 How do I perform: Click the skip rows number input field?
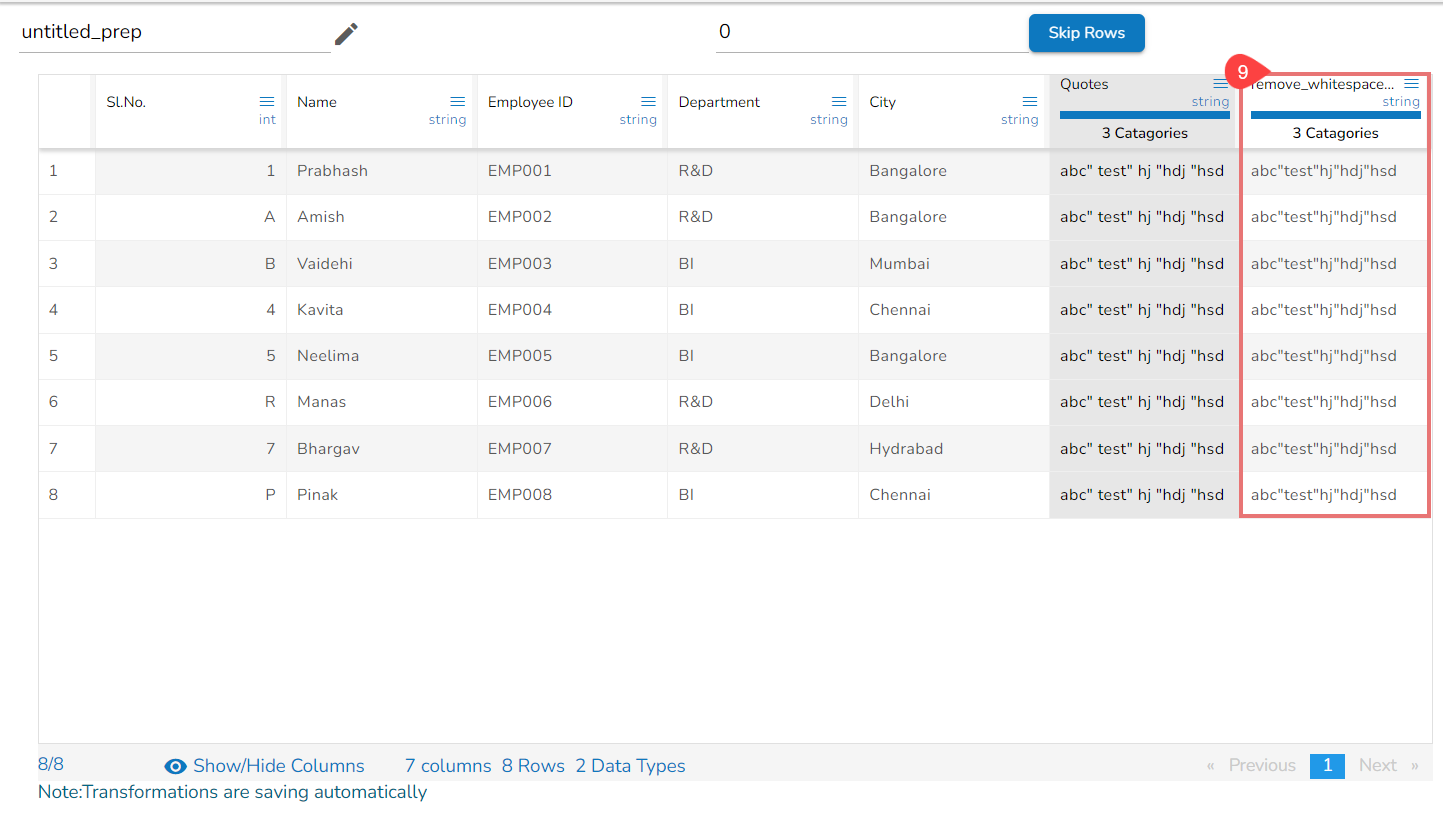point(870,33)
